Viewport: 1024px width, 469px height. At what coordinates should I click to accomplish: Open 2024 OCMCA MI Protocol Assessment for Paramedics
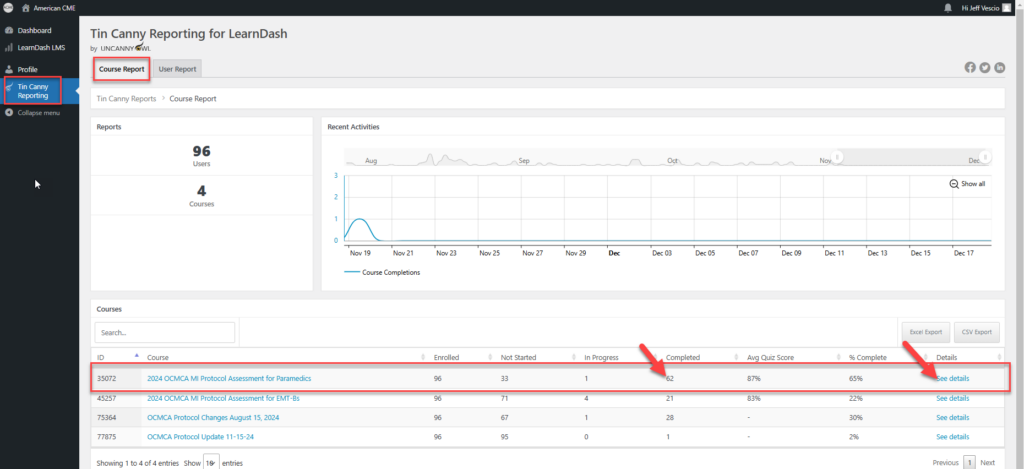(x=229, y=378)
